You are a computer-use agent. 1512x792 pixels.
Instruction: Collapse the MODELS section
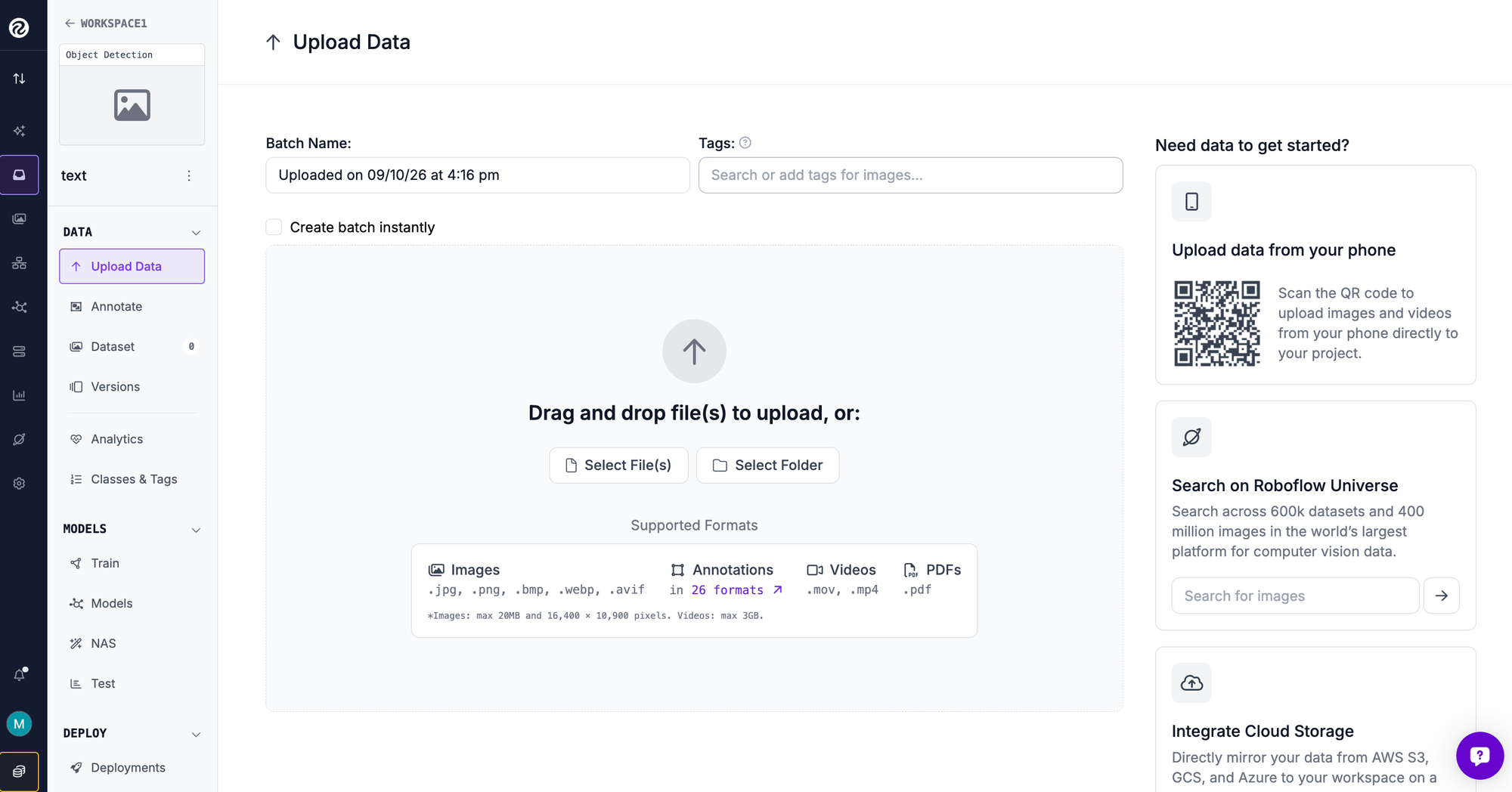tap(196, 529)
